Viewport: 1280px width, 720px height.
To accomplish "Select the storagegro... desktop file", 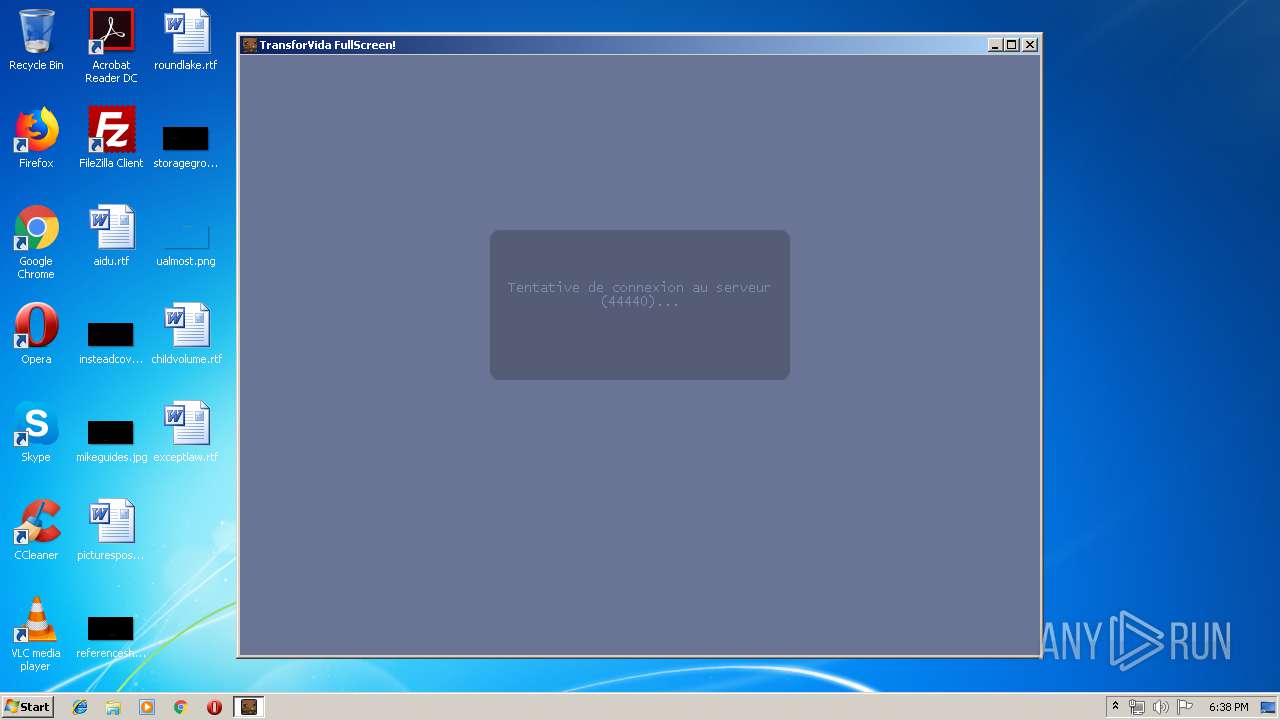I will (x=186, y=147).
